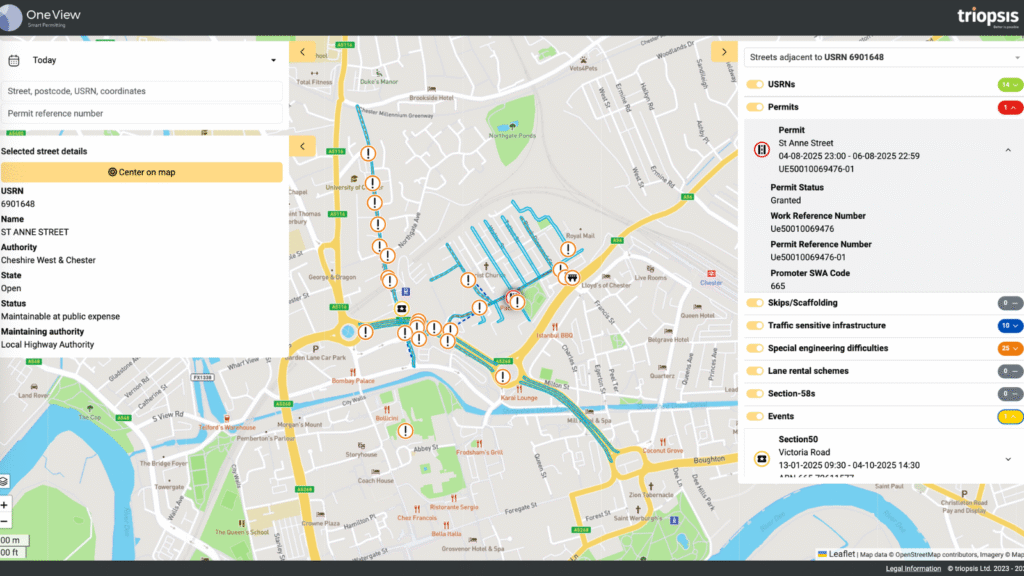The height and width of the screenshot is (576, 1024).
Task: Collapse the Permits red count badge
Action: point(1010,107)
